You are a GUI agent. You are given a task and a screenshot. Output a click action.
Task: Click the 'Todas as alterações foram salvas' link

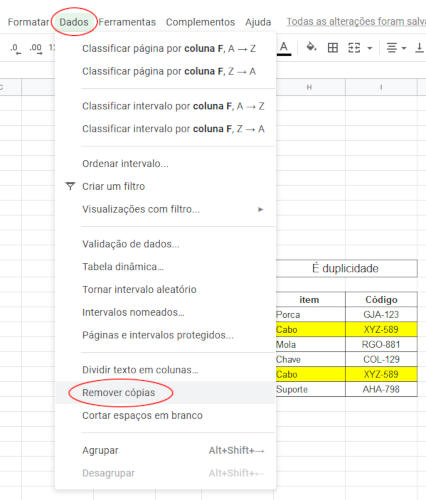(x=356, y=22)
